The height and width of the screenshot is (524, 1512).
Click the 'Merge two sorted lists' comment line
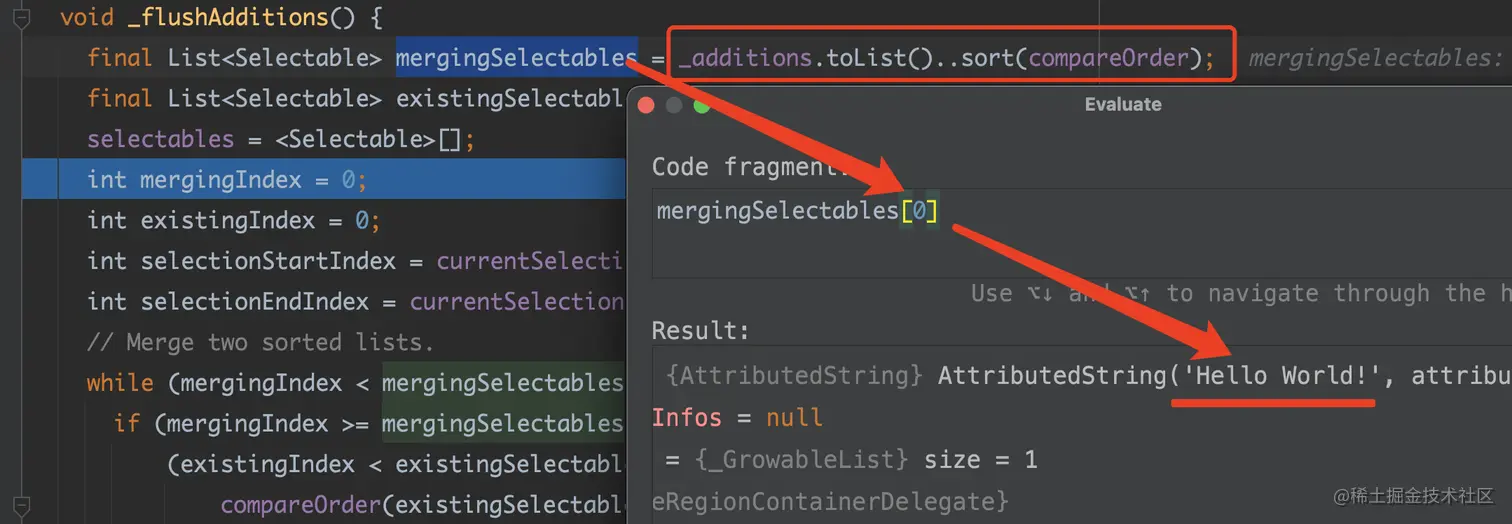[x=260, y=342]
